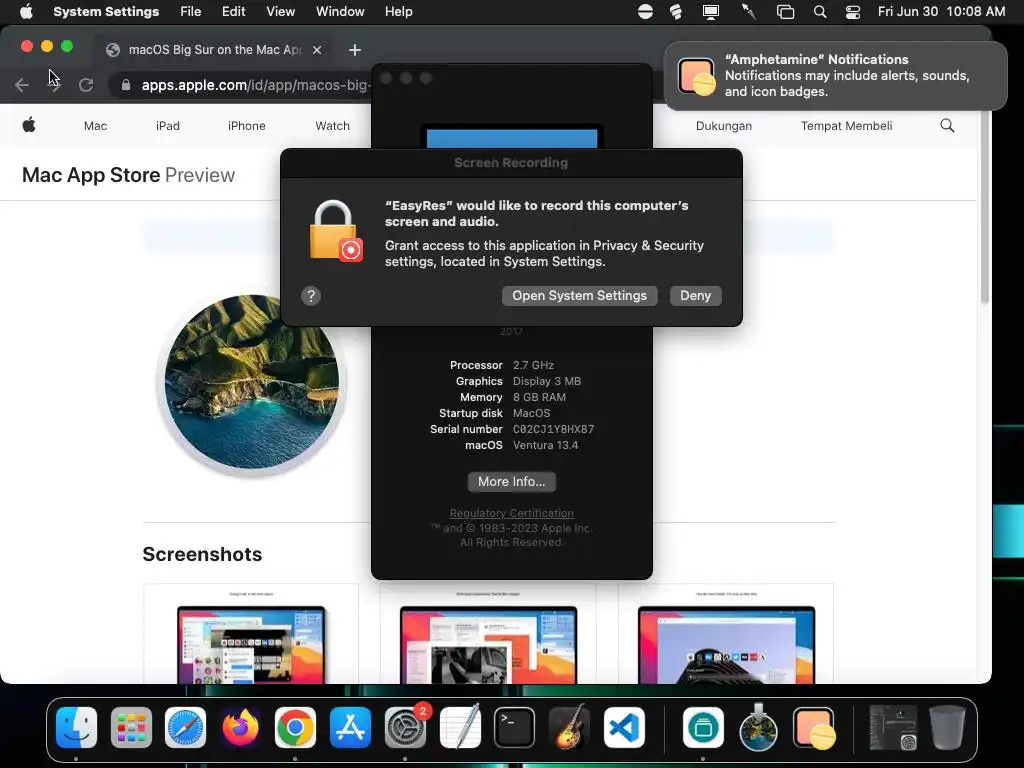Viewport: 1024px width, 768px height.
Task: Open TextEdit from the Dock
Action: (460, 727)
